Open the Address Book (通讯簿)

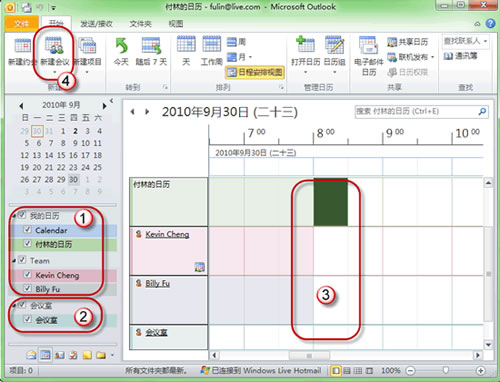coord(460,56)
